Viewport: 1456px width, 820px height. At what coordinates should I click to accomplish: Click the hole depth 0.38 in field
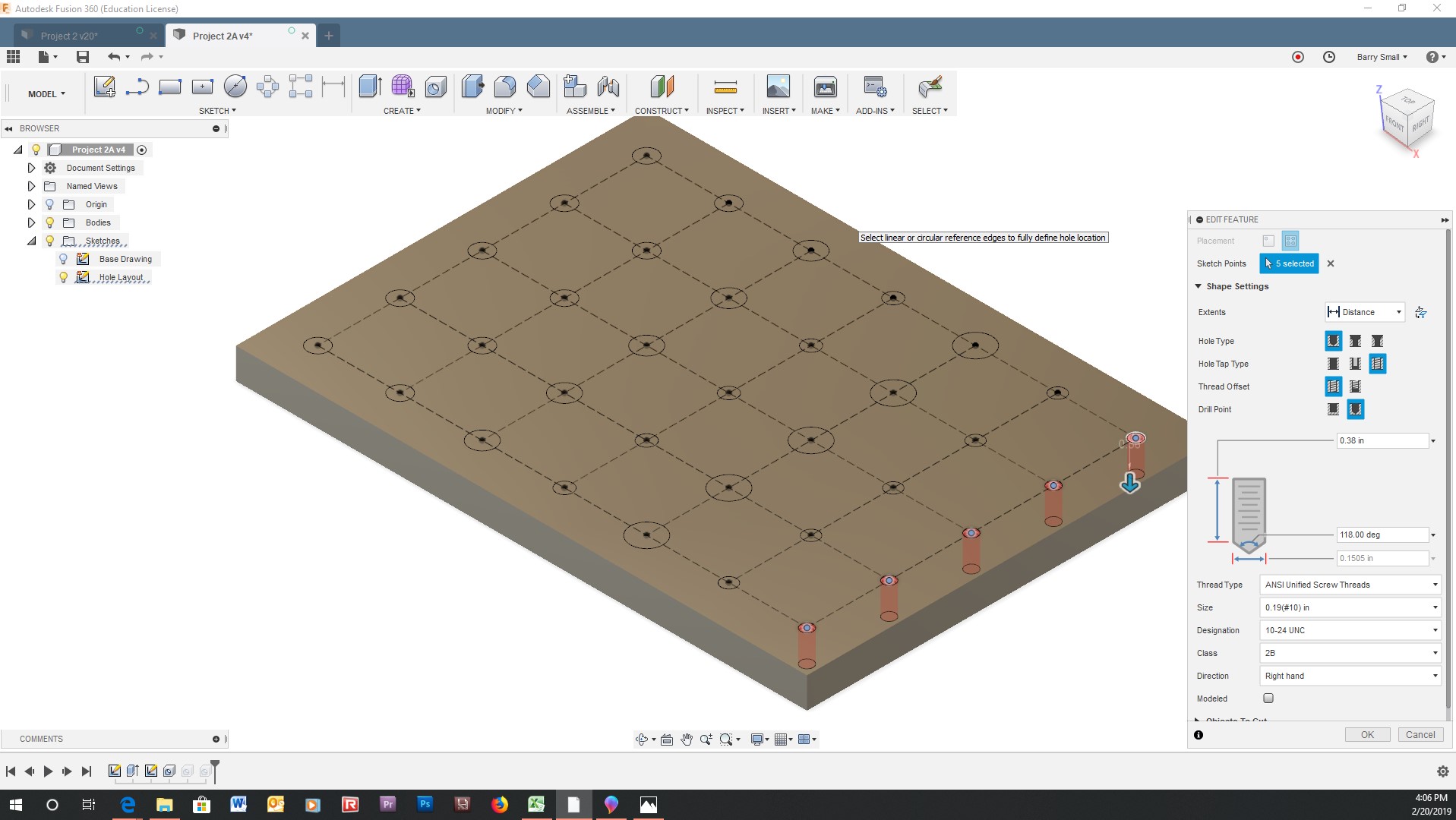[1381, 440]
